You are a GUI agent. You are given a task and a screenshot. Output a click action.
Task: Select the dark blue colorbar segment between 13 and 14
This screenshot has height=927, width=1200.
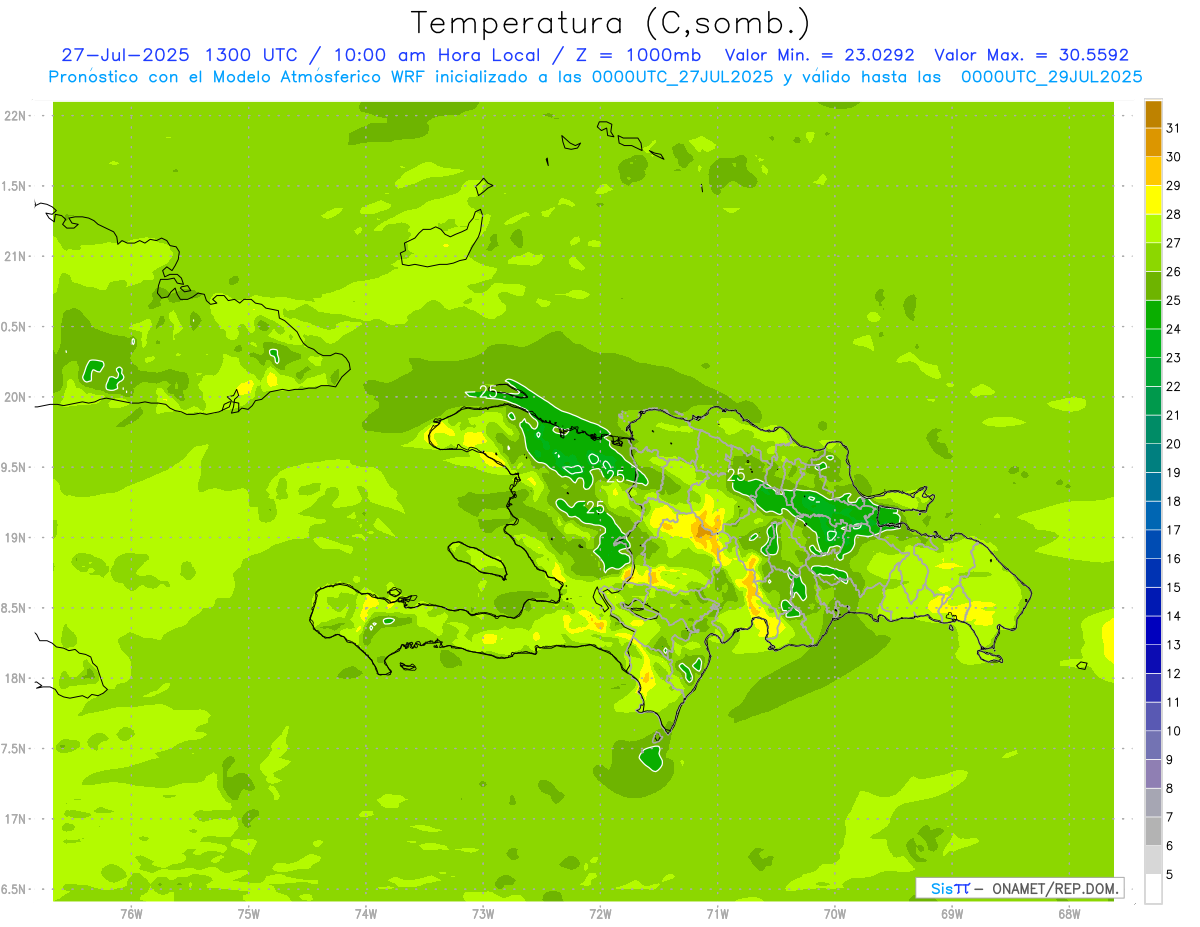point(1153,630)
